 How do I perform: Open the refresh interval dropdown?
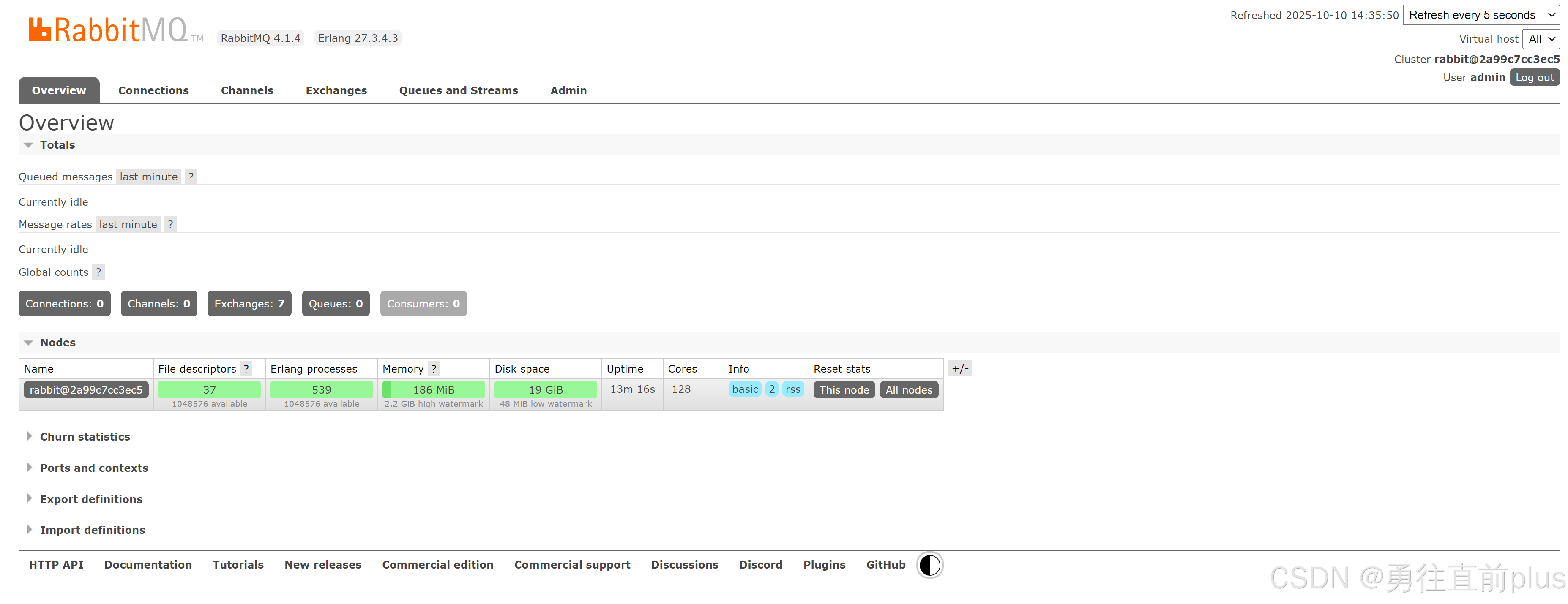coord(1481,15)
